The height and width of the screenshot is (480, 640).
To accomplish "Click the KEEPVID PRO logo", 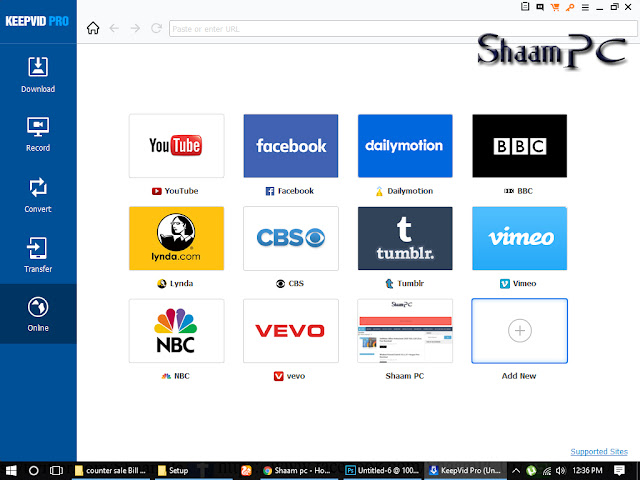I will point(37,21).
